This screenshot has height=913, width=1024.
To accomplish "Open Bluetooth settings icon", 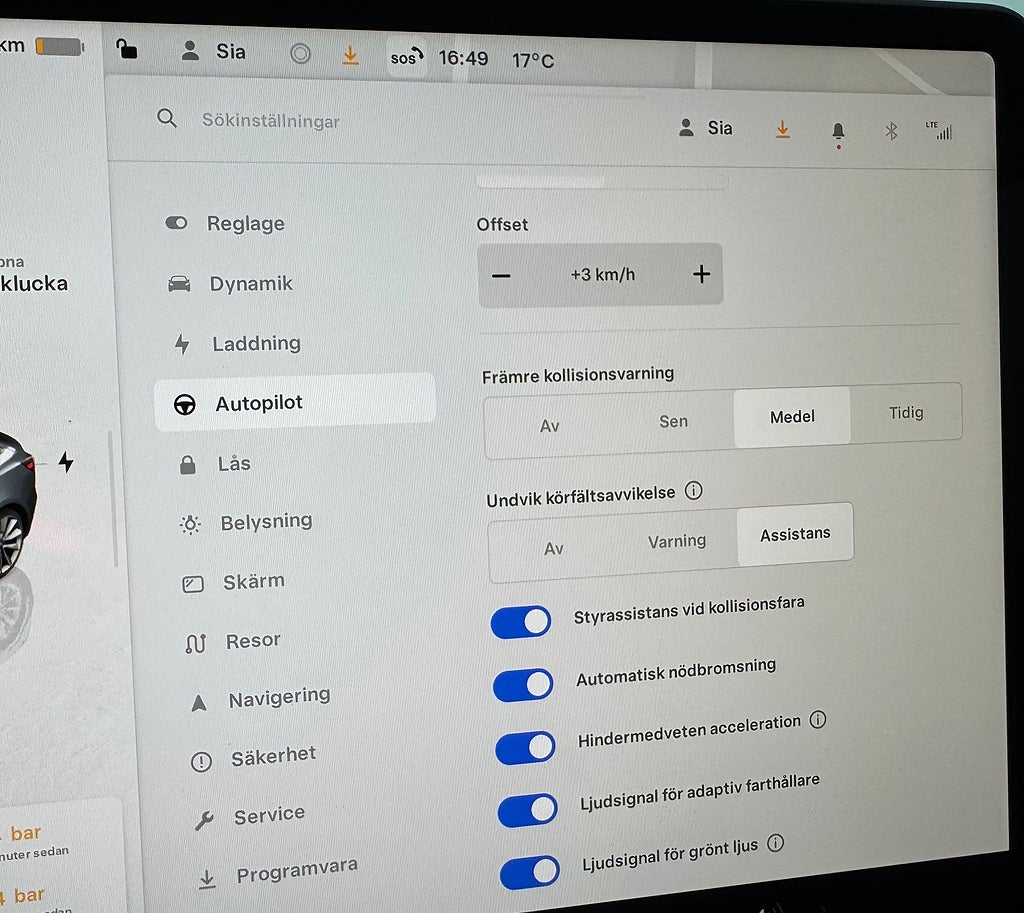I will point(891,131).
